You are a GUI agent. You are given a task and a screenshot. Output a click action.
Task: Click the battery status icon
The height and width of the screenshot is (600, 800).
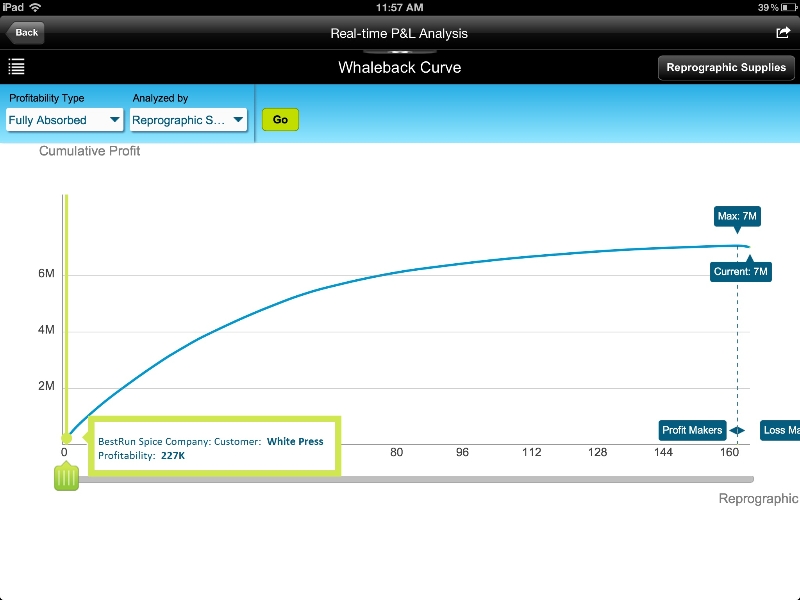[x=789, y=8]
